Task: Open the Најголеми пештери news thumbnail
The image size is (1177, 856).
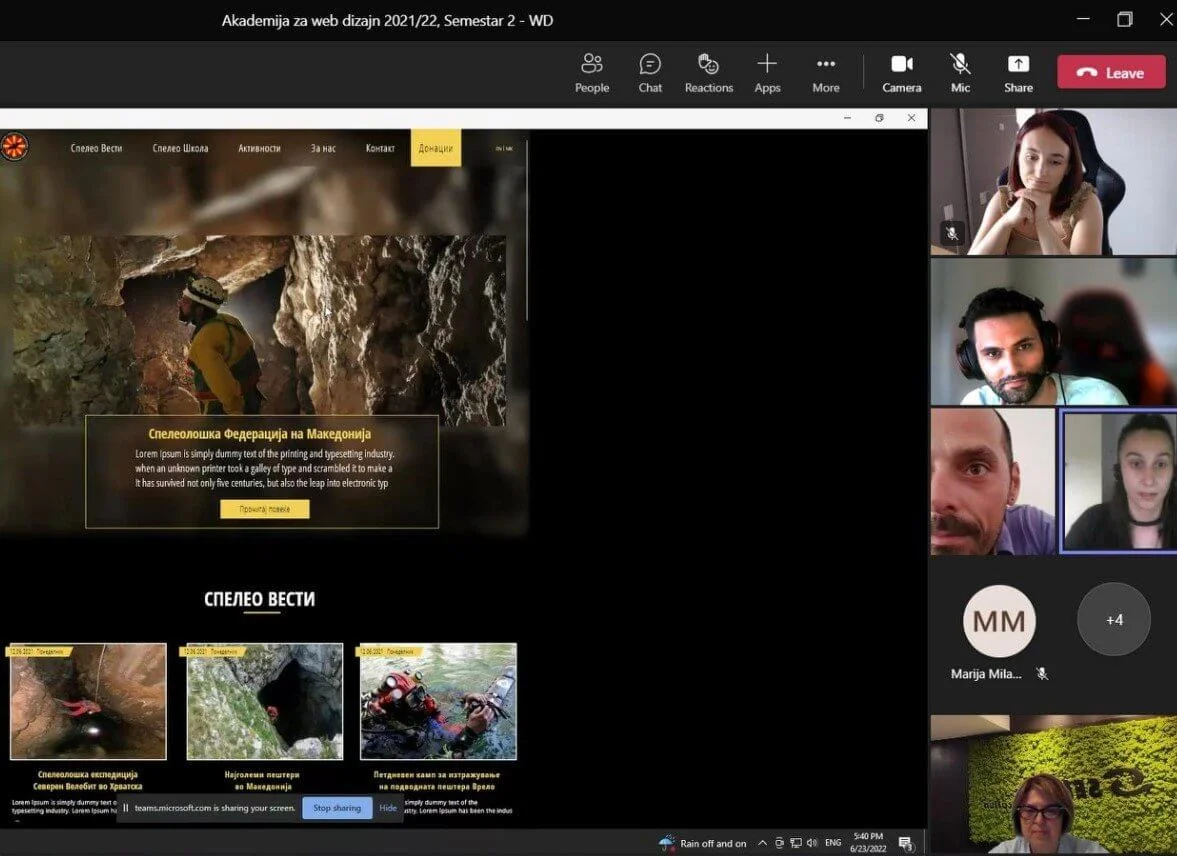Action: coord(265,701)
